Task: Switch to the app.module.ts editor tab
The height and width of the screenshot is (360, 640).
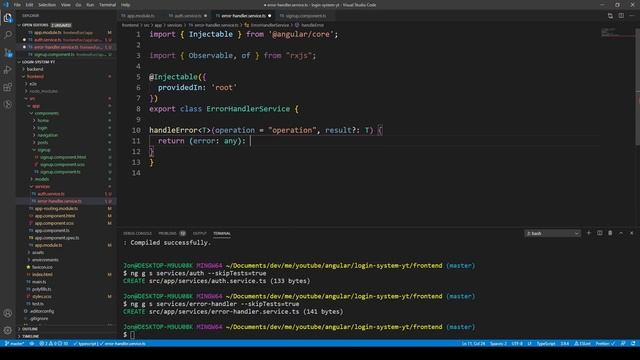Action: (x=140, y=16)
